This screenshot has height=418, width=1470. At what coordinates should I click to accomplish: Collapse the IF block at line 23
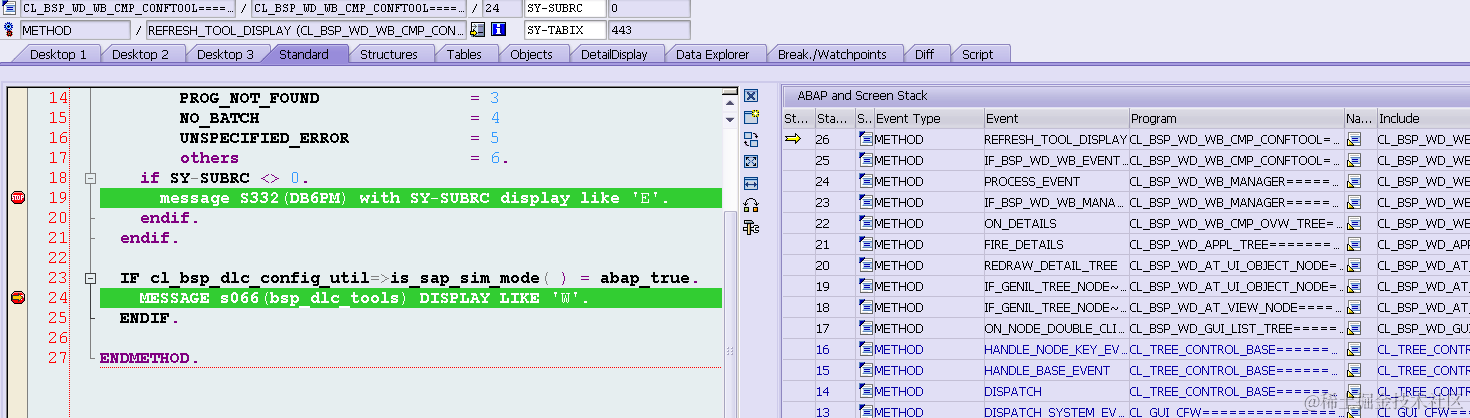click(90, 278)
